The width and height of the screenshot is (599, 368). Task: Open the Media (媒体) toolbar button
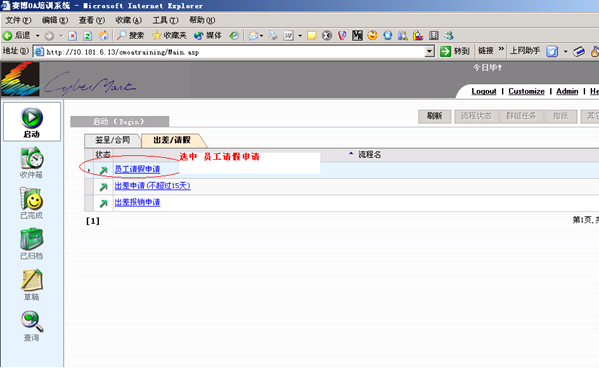pos(207,36)
